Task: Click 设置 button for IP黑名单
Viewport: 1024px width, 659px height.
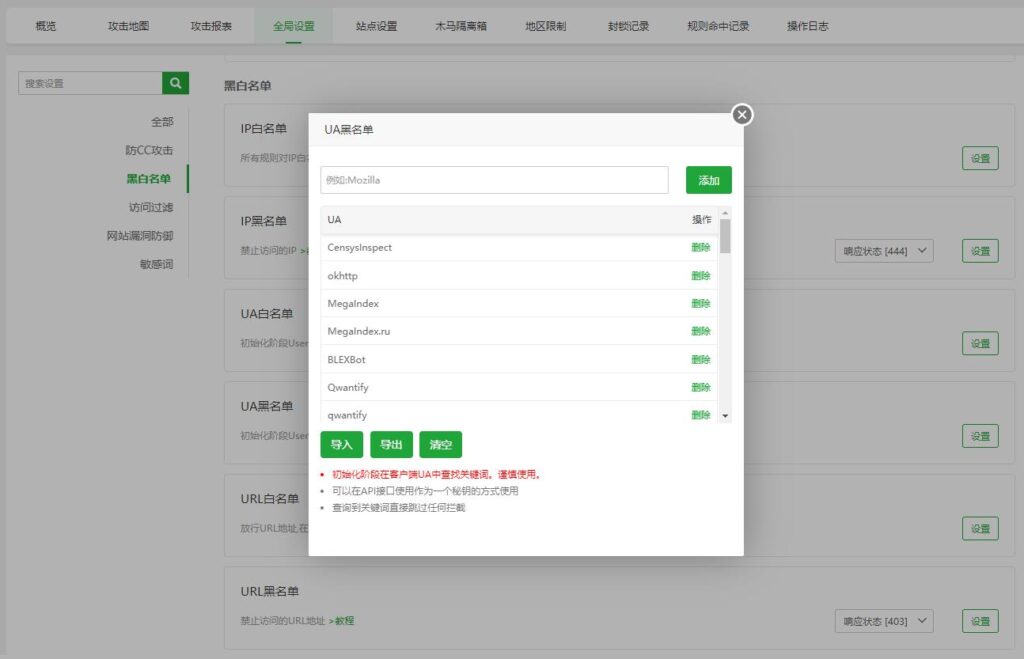Action: tap(980, 251)
